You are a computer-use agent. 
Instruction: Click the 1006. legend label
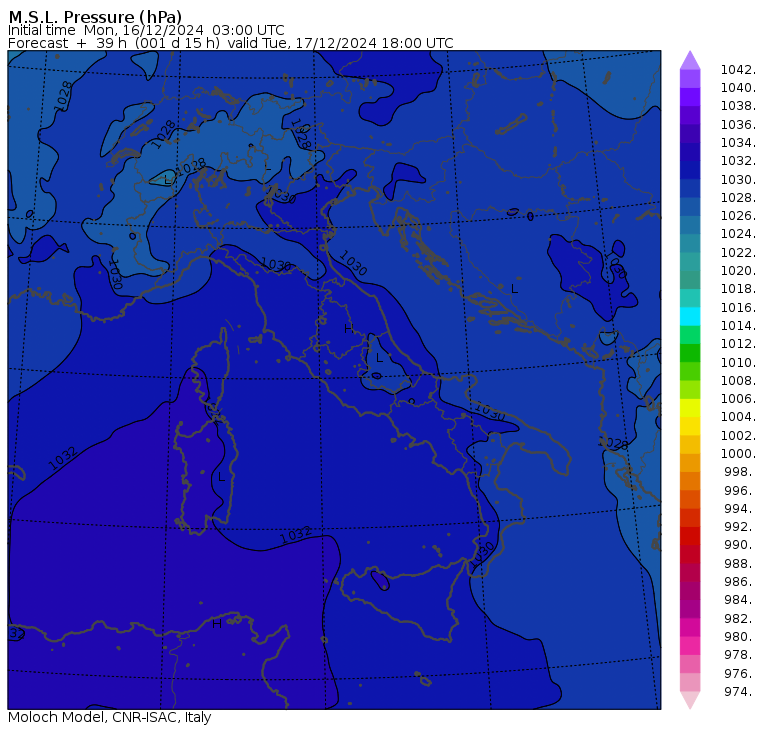738,398
